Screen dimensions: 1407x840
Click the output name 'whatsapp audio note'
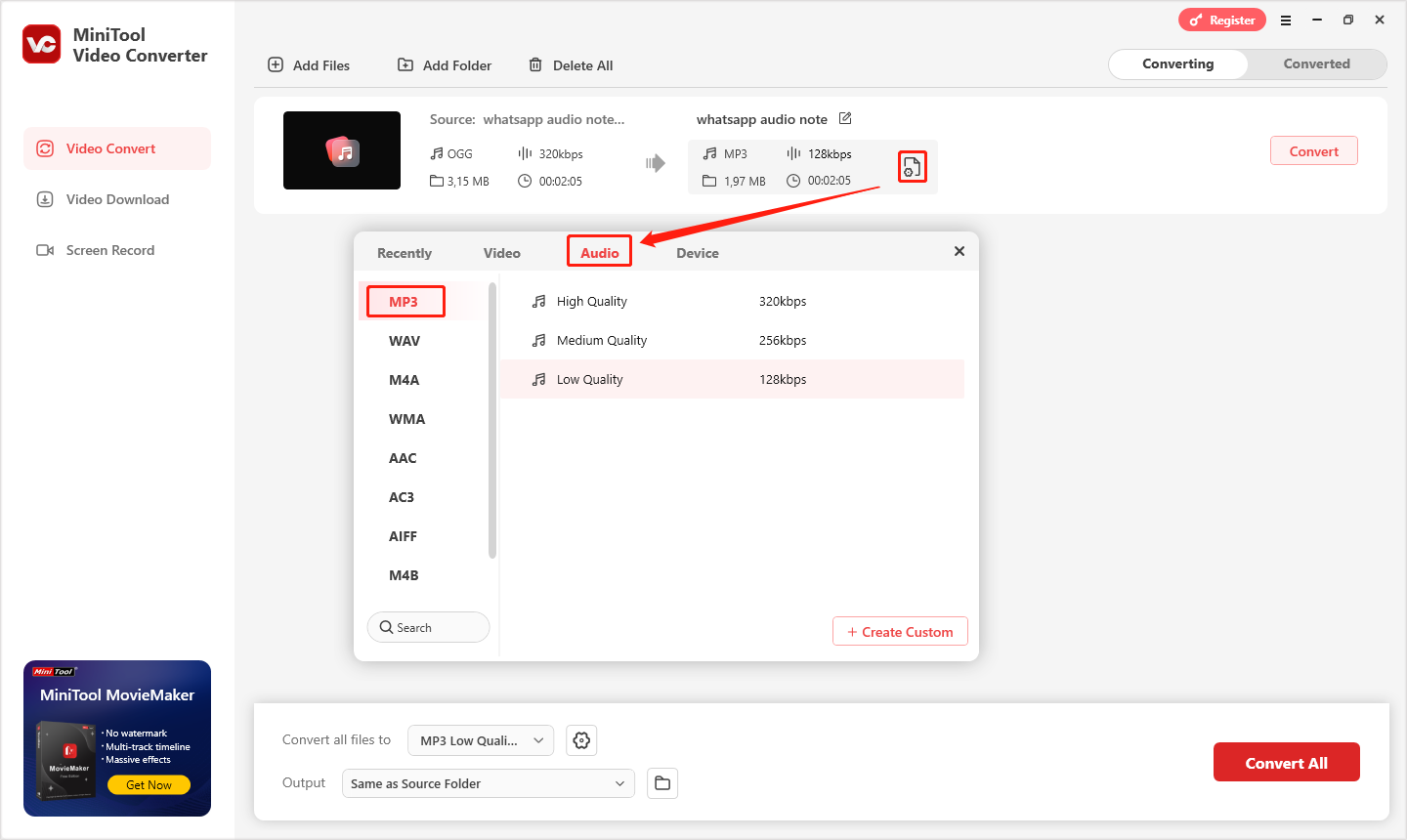pyautogui.click(x=762, y=119)
